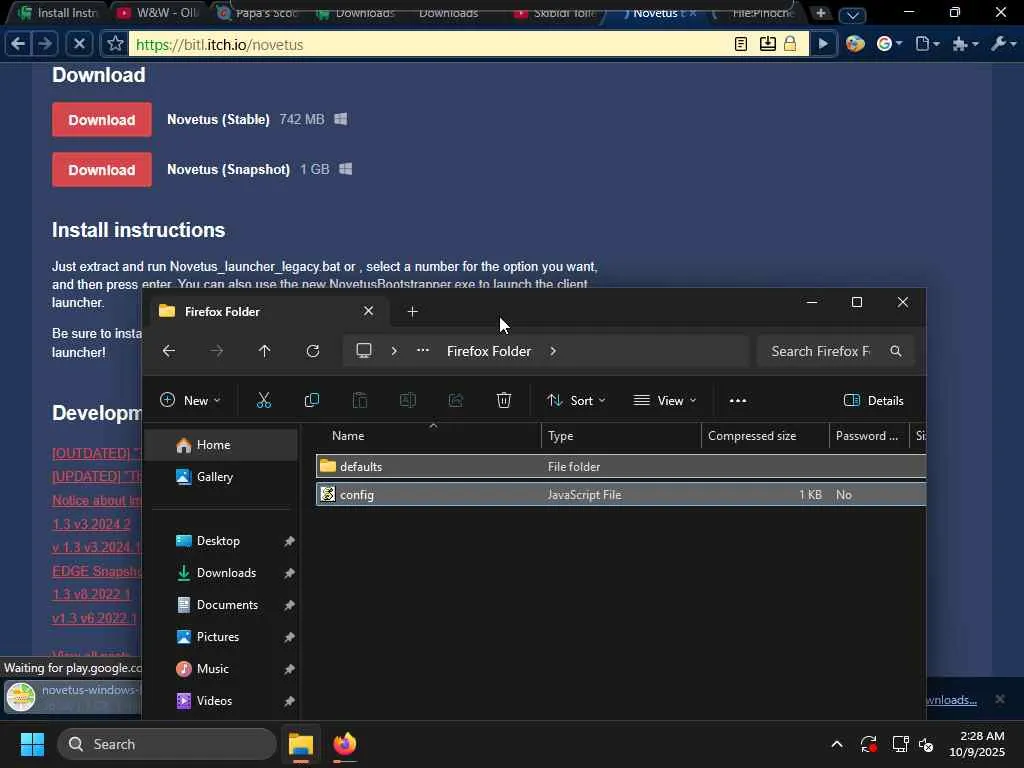This screenshot has height=768, width=1024.
Task: Click the This PC monitor icon in the breadcrumb
Action: point(364,351)
